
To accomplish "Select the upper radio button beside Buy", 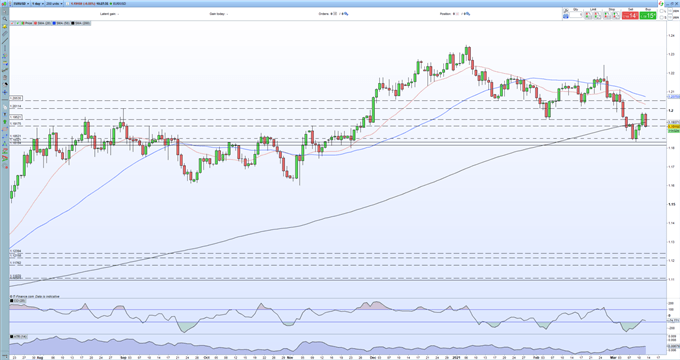I will click(661, 11).
